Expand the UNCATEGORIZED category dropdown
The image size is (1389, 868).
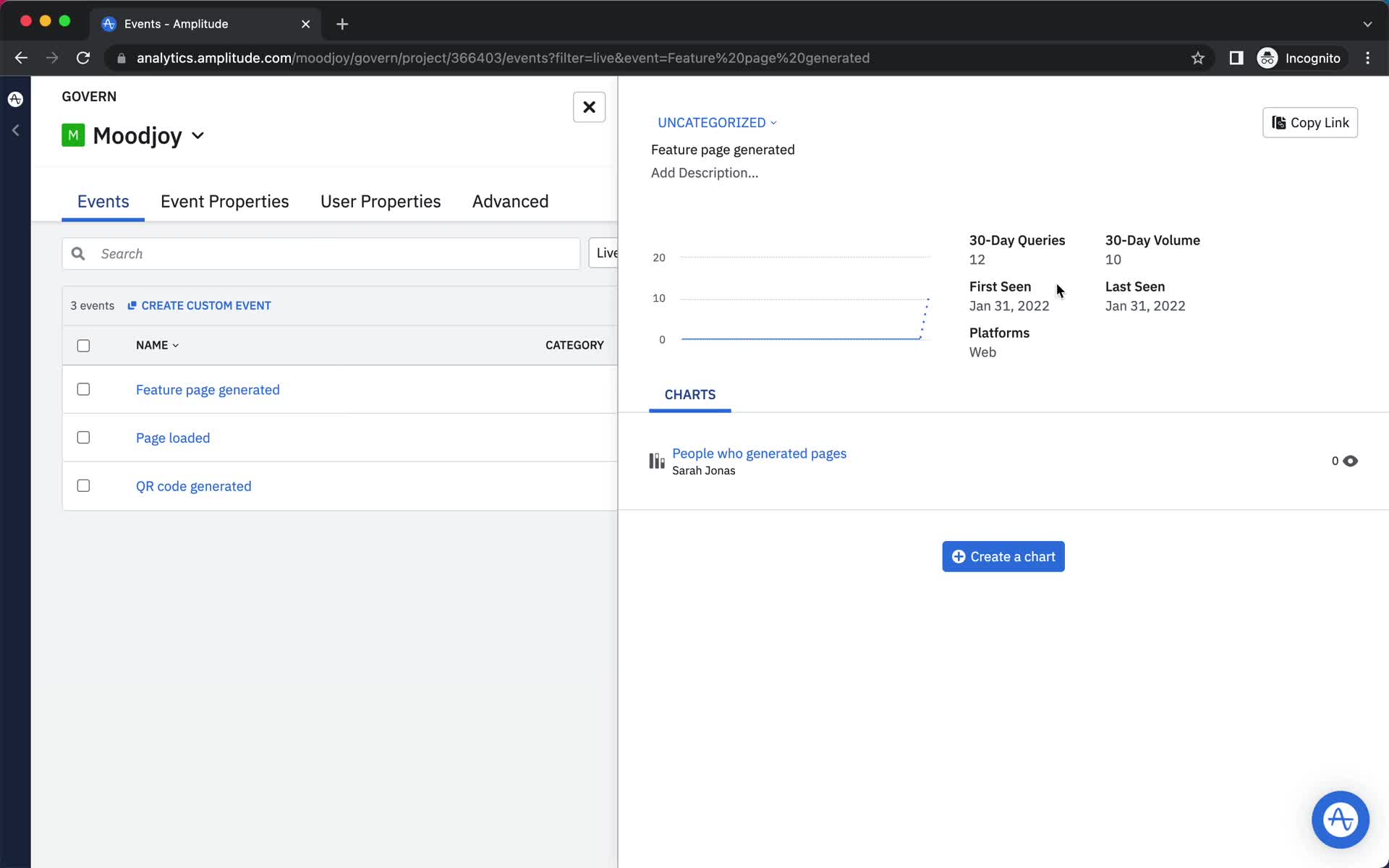click(717, 122)
